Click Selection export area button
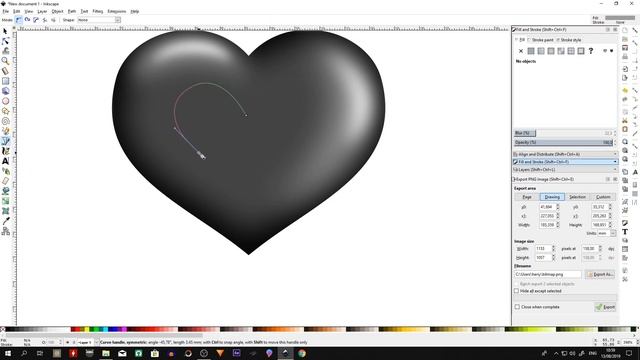640x360 pixels. tap(578, 197)
